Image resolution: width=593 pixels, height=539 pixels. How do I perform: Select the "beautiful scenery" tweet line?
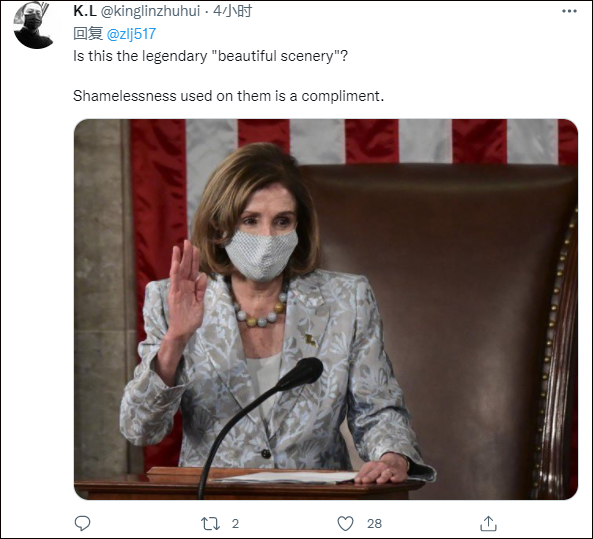pos(210,56)
